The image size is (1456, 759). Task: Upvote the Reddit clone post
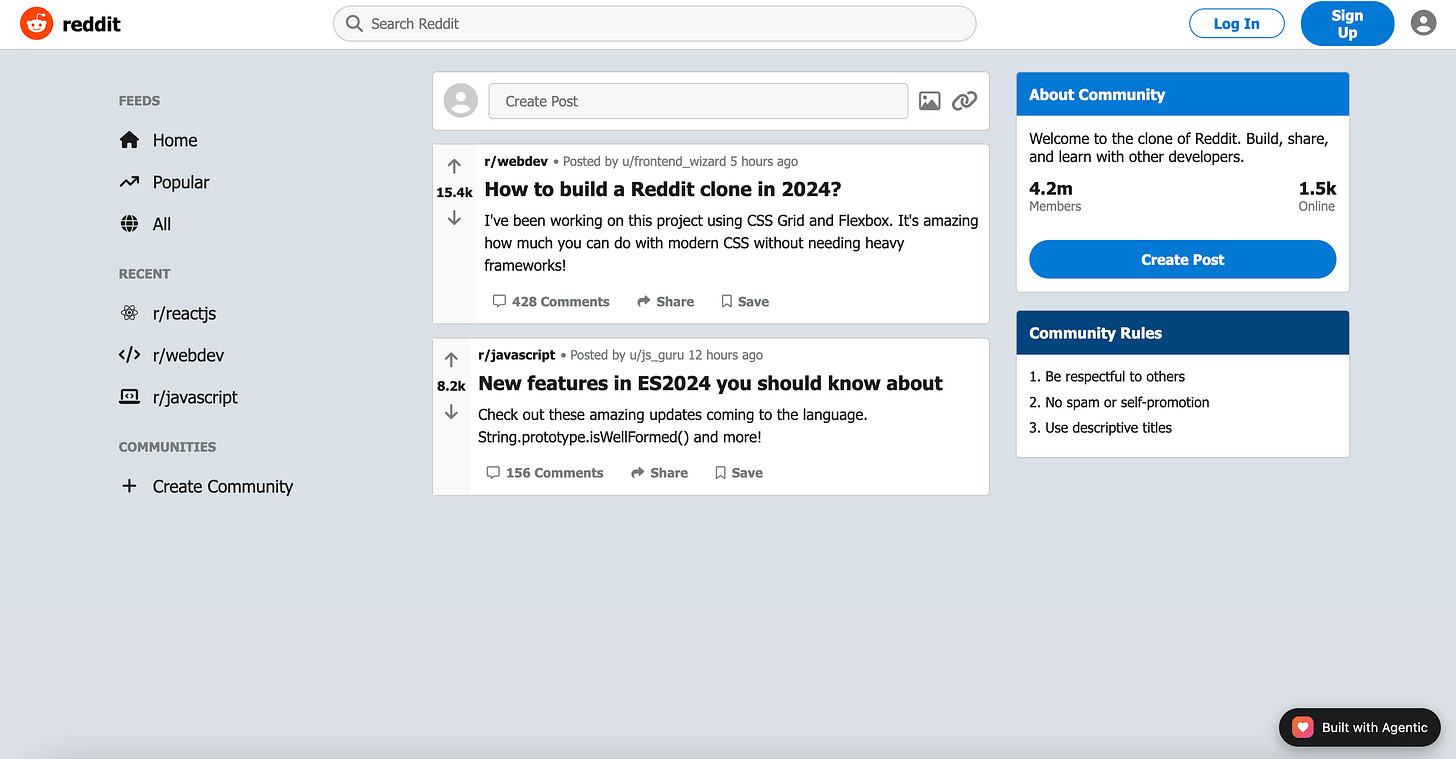pos(454,167)
